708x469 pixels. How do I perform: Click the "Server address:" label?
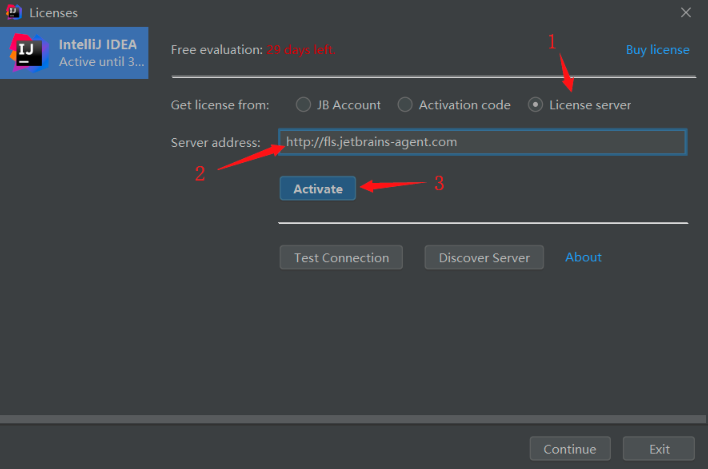pos(215,143)
